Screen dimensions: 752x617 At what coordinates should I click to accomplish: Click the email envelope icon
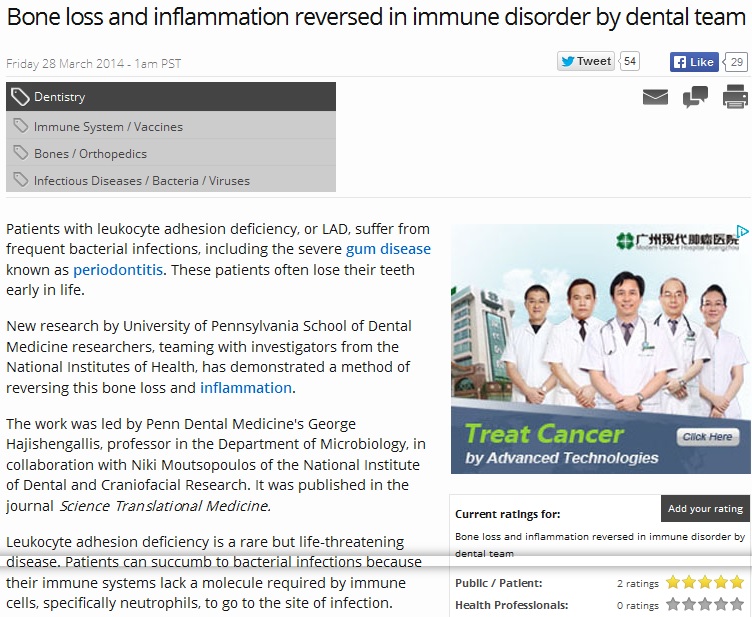point(655,97)
